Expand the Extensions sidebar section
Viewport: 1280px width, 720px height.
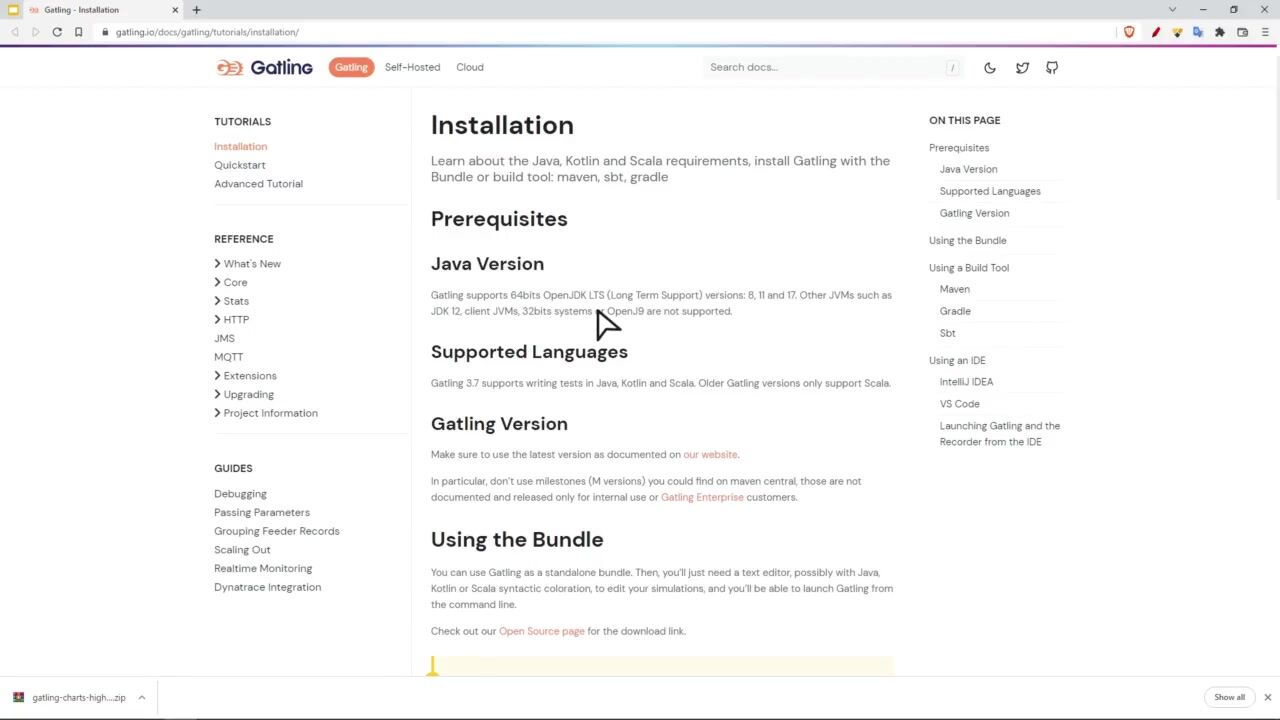click(x=249, y=376)
